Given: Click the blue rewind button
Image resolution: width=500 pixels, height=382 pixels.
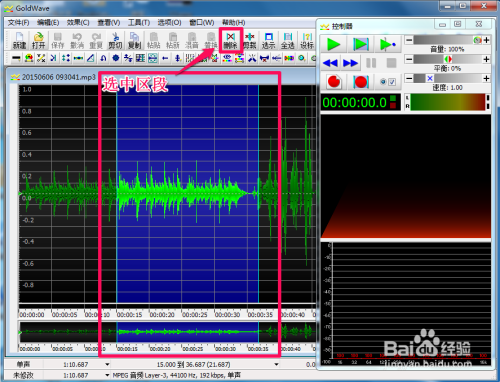Looking at the screenshot, I should point(330,63).
